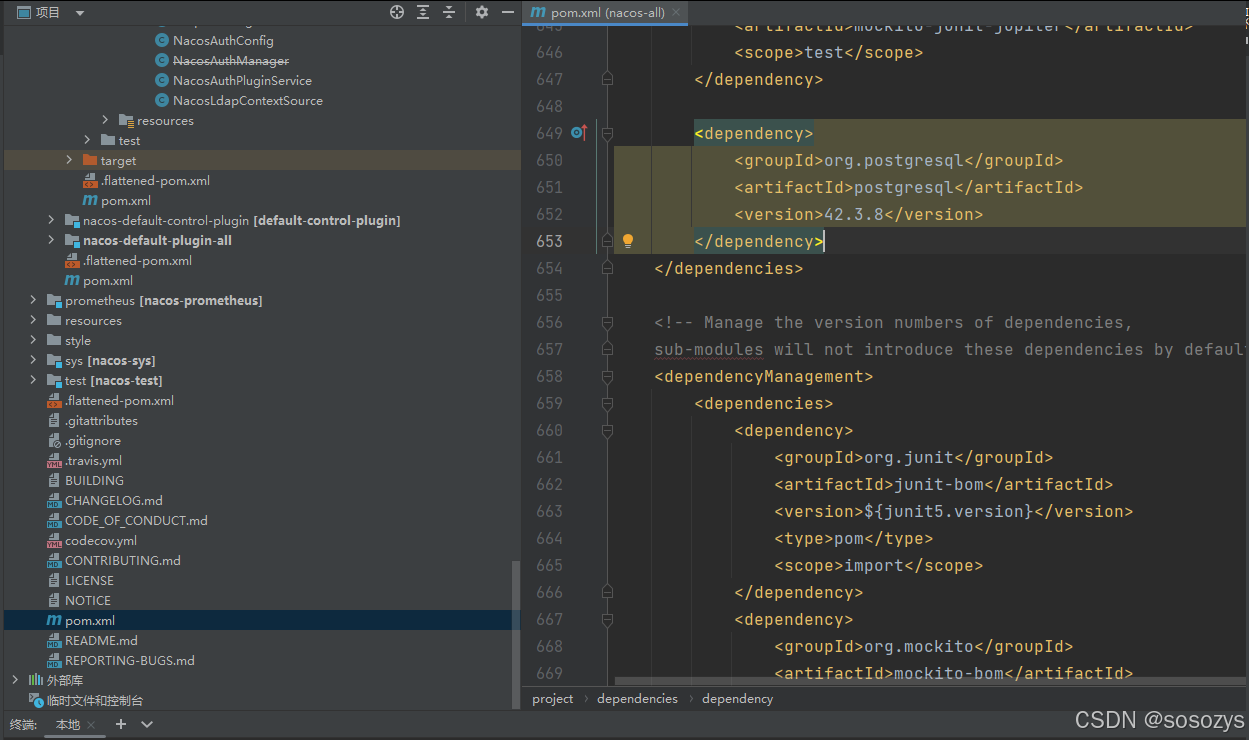
Task: Click line number 653 in gutter
Action: (548, 241)
